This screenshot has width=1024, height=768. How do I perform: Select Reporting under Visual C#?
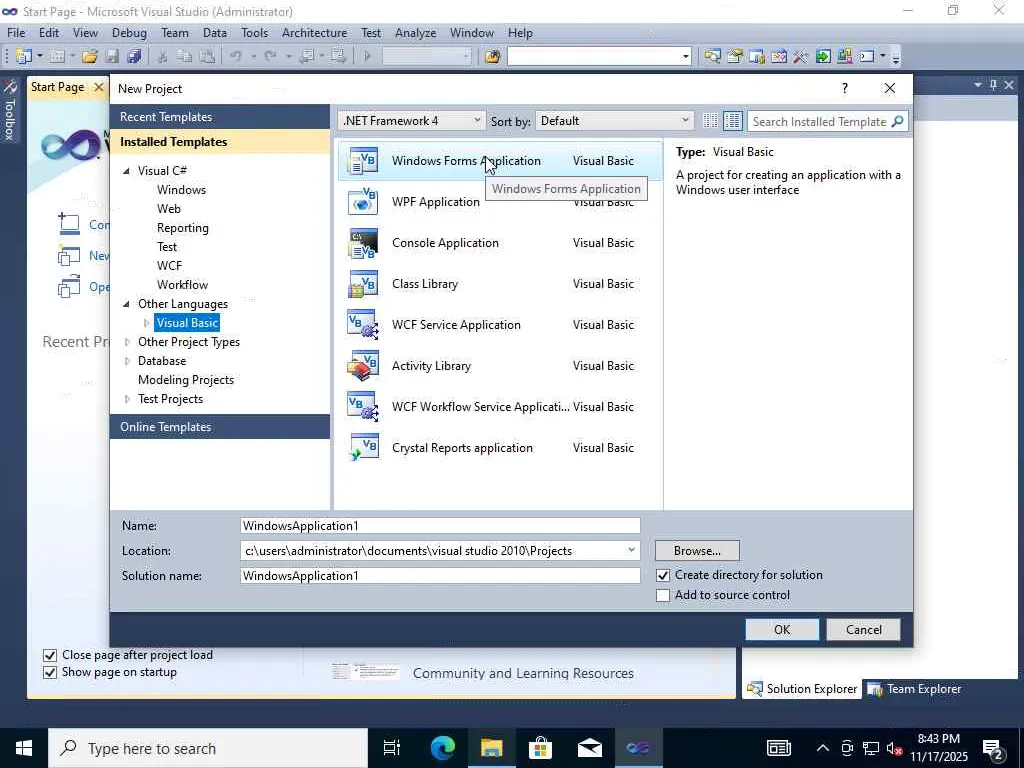(183, 228)
